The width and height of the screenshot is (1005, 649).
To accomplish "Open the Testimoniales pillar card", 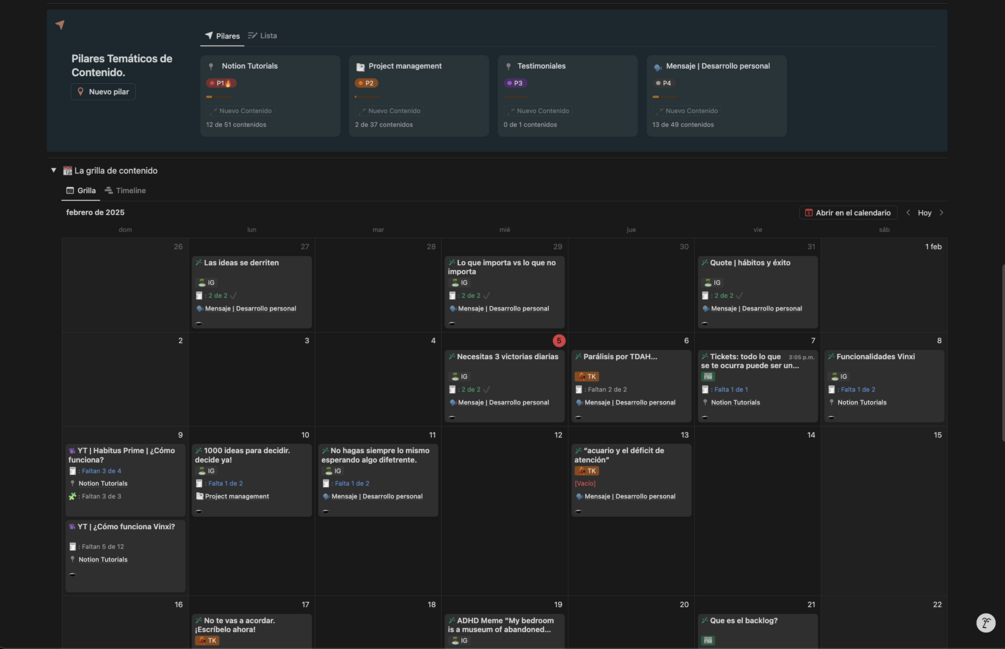I will click(567, 95).
